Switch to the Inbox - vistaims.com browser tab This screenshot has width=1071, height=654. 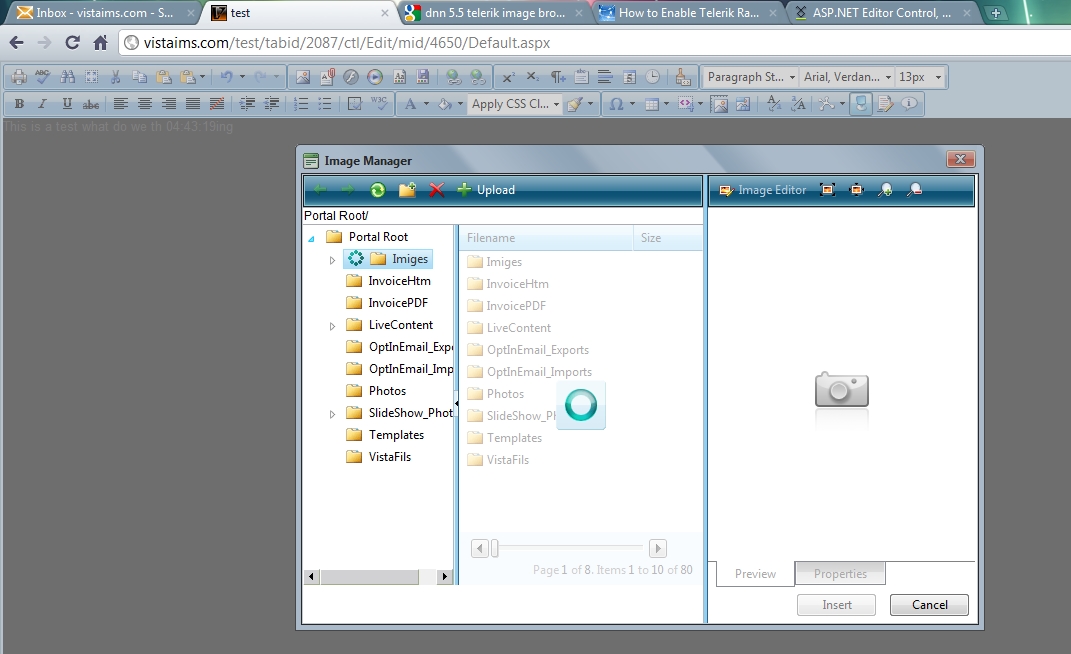tap(106, 12)
